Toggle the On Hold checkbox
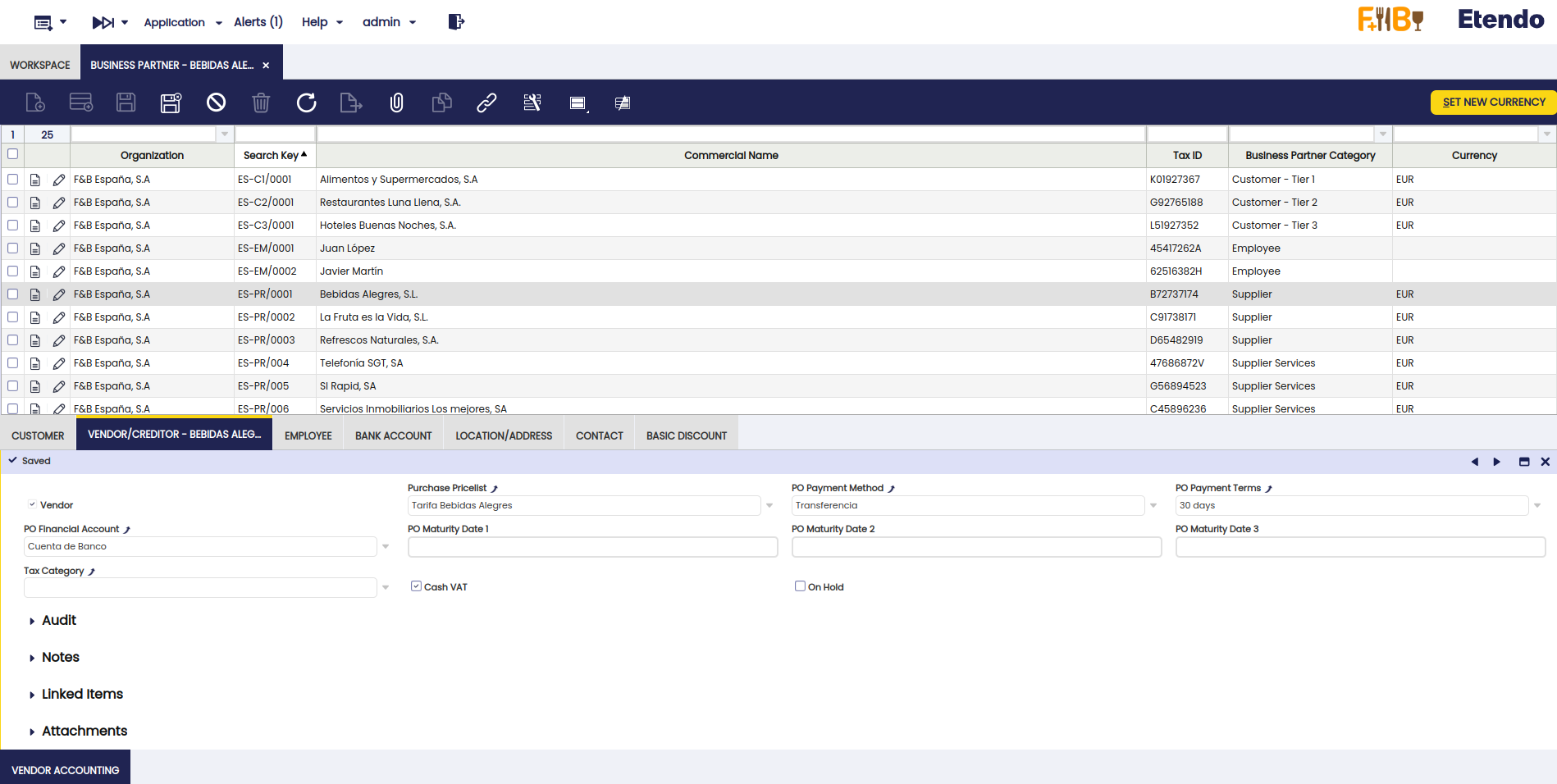The width and height of the screenshot is (1557, 784). coord(800,586)
